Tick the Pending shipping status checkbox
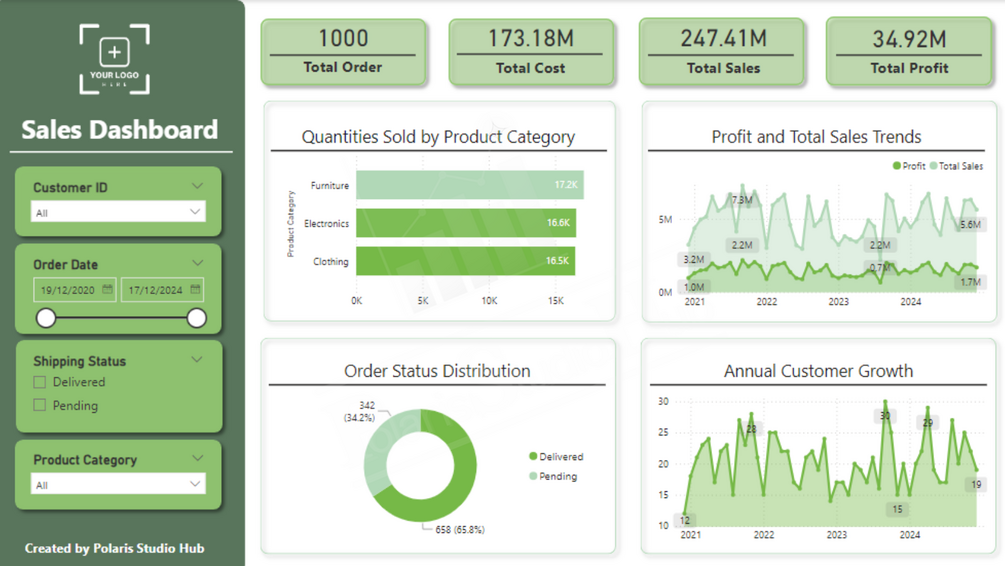The width and height of the screenshot is (1005, 566). pos(40,405)
